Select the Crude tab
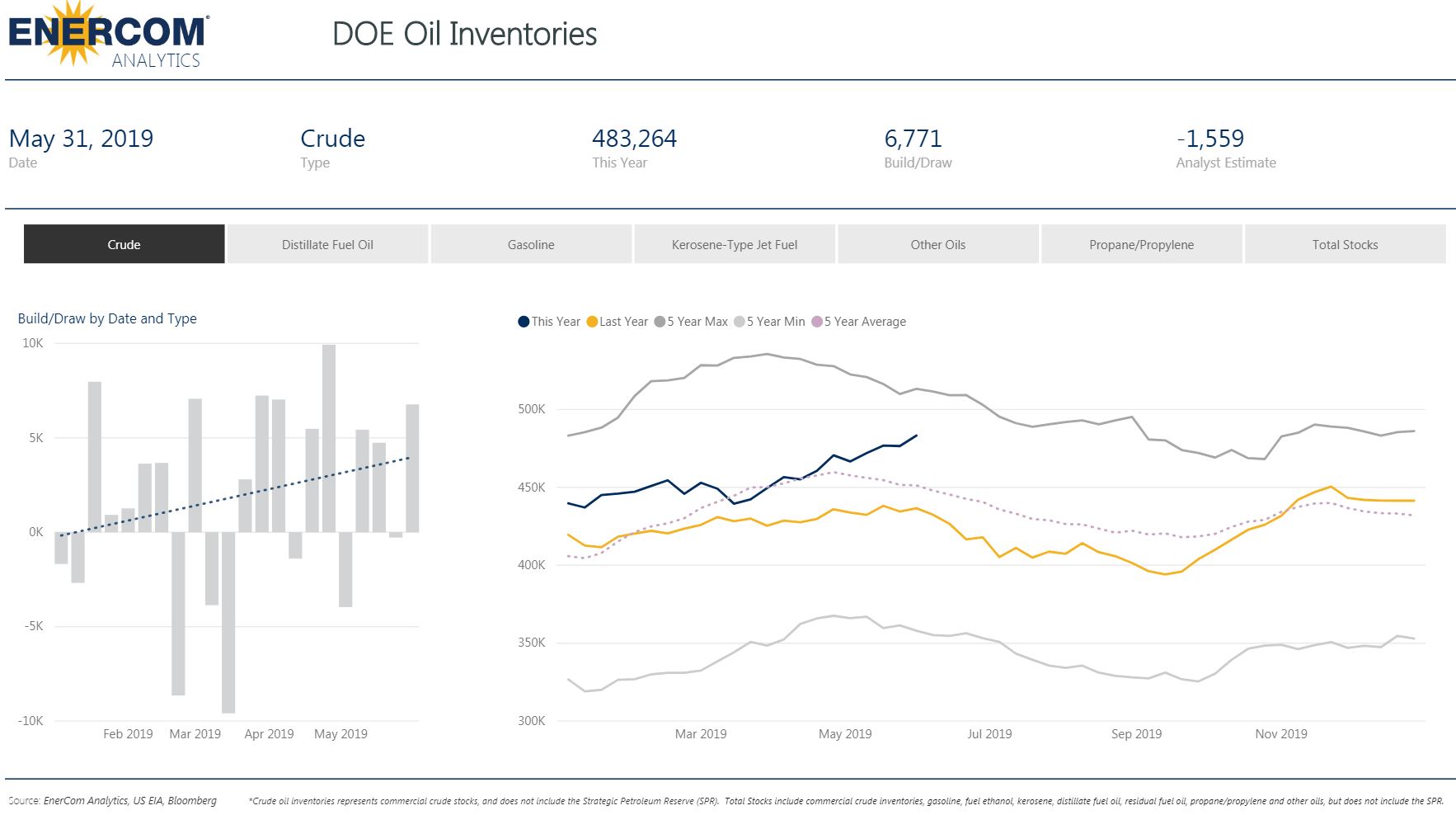The height and width of the screenshot is (815, 1456). (124, 244)
